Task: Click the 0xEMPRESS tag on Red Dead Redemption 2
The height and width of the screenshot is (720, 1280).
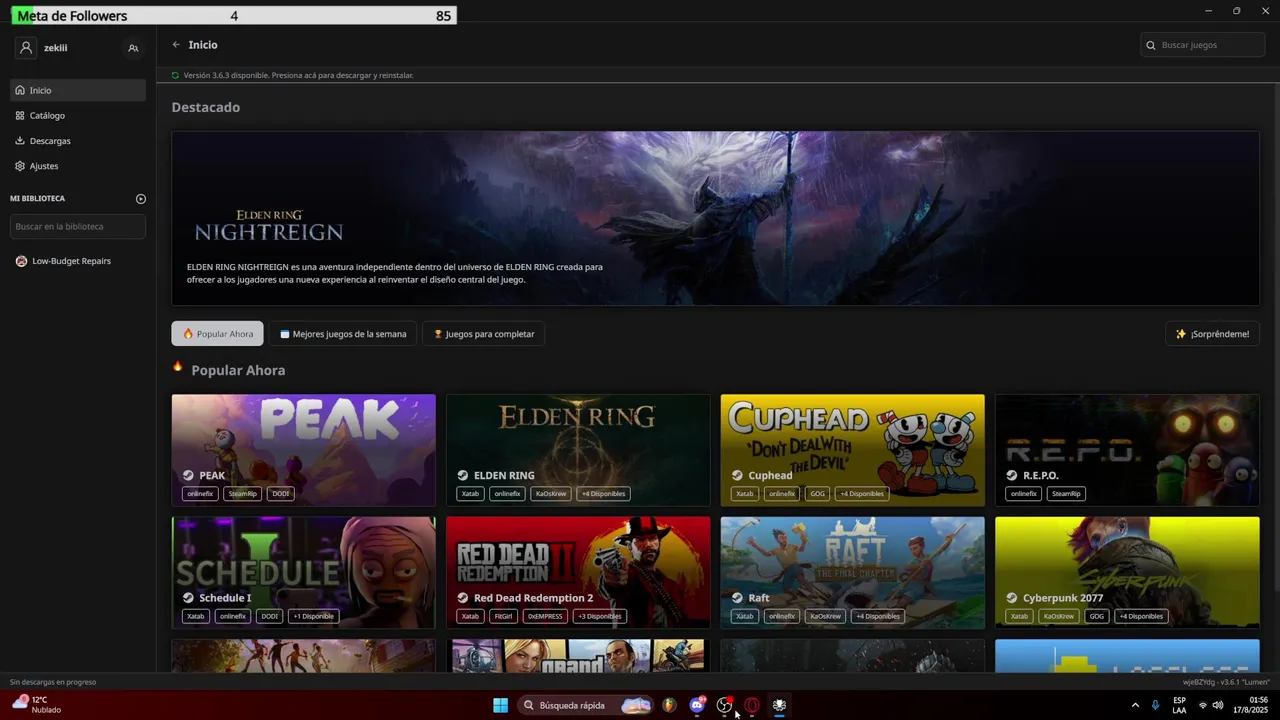Action: tap(545, 616)
